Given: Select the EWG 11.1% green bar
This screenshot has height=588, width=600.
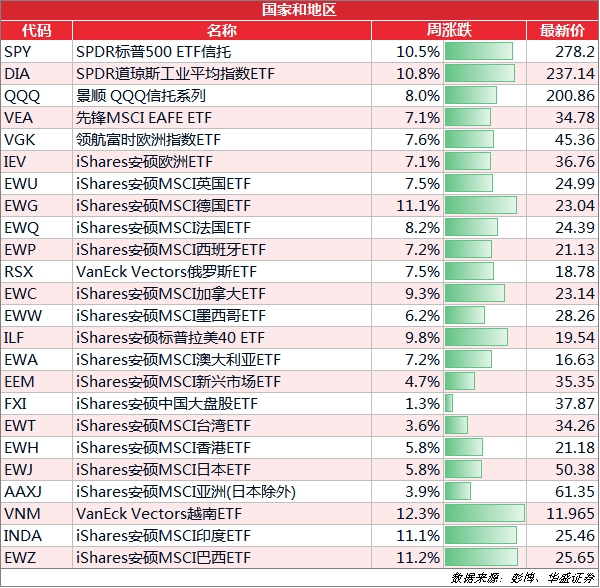Looking at the screenshot, I should (x=481, y=205).
